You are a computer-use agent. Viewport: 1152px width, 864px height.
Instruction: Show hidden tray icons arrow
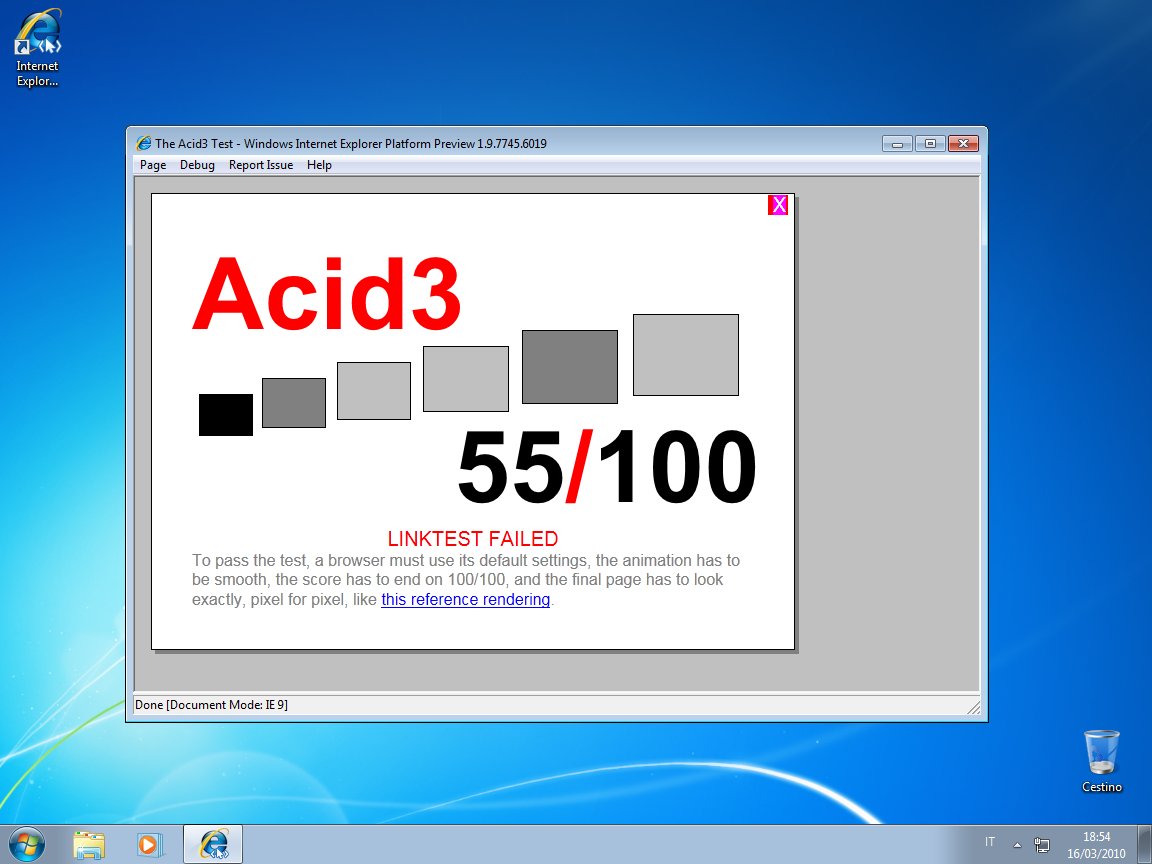(1017, 845)
